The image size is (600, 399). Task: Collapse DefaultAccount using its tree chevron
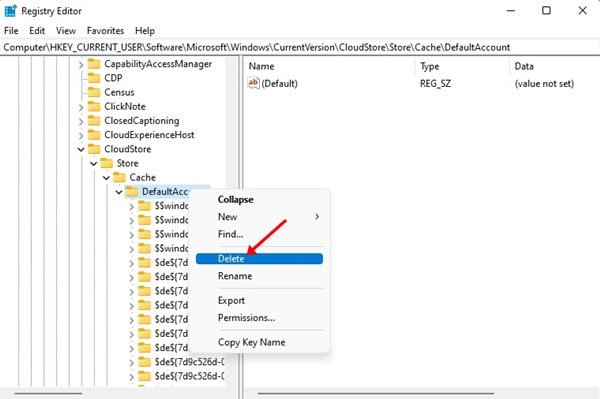(119, 192)
